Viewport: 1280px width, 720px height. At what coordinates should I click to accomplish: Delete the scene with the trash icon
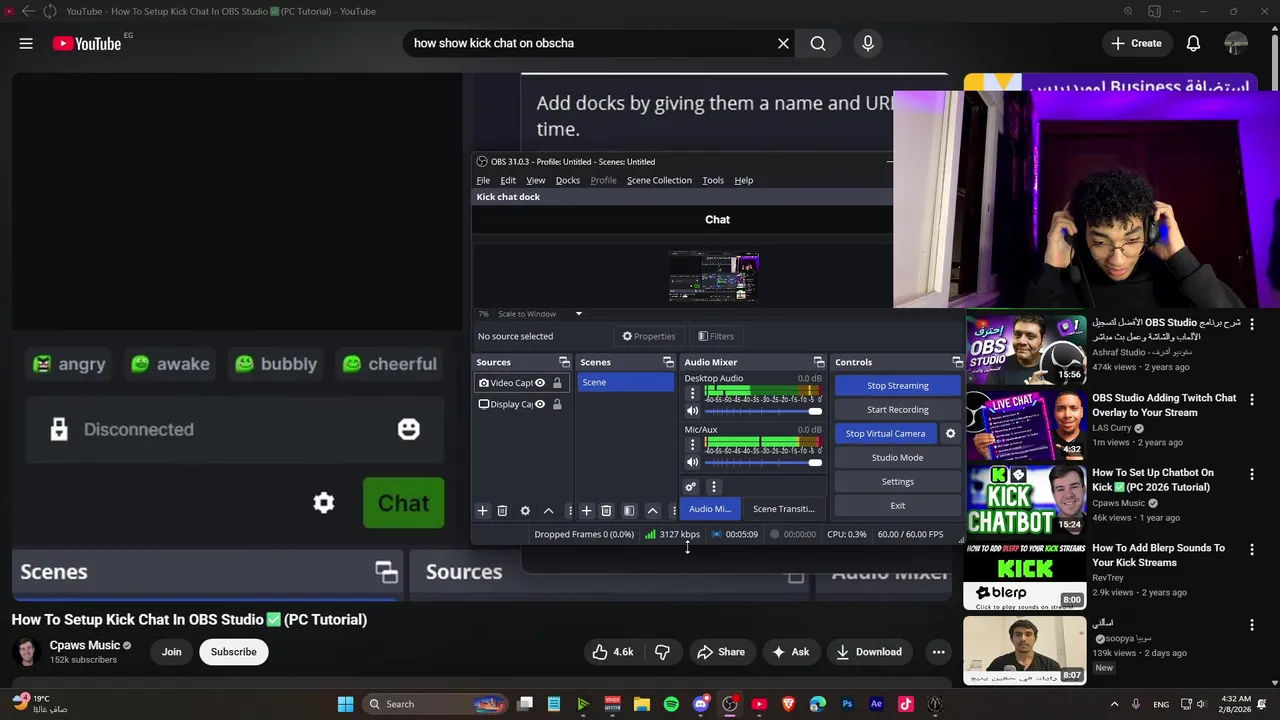click(x=606, y=511)
